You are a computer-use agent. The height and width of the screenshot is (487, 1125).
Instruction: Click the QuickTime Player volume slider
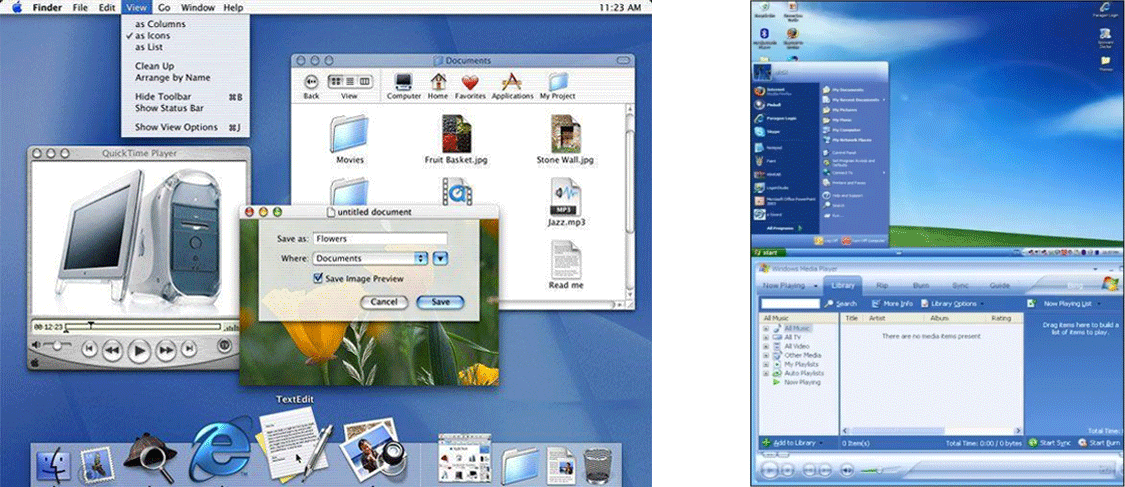(x=56, y=346)
